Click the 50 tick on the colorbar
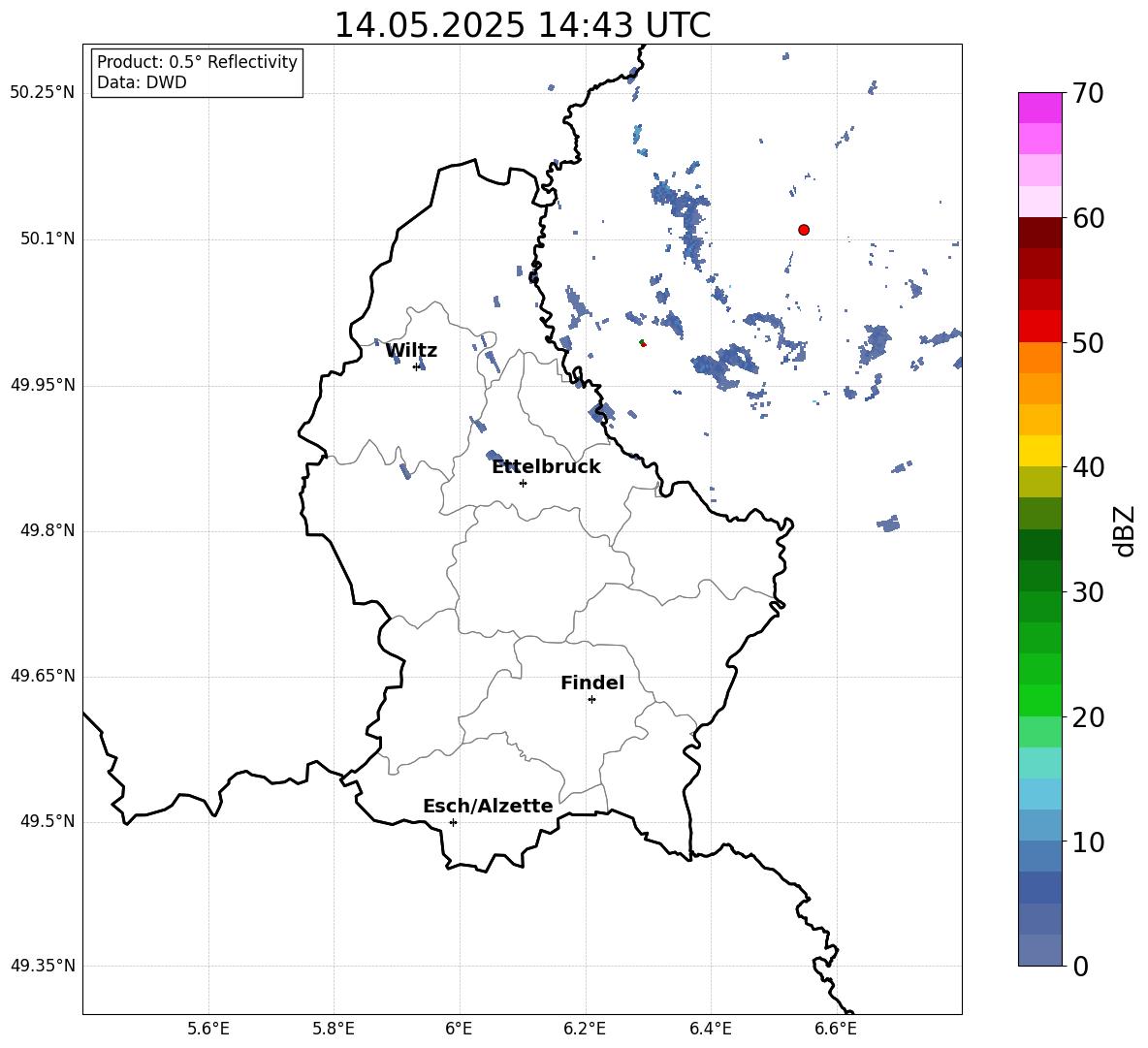Viewport: 1148px width, 1048px height. (1088, 342)
